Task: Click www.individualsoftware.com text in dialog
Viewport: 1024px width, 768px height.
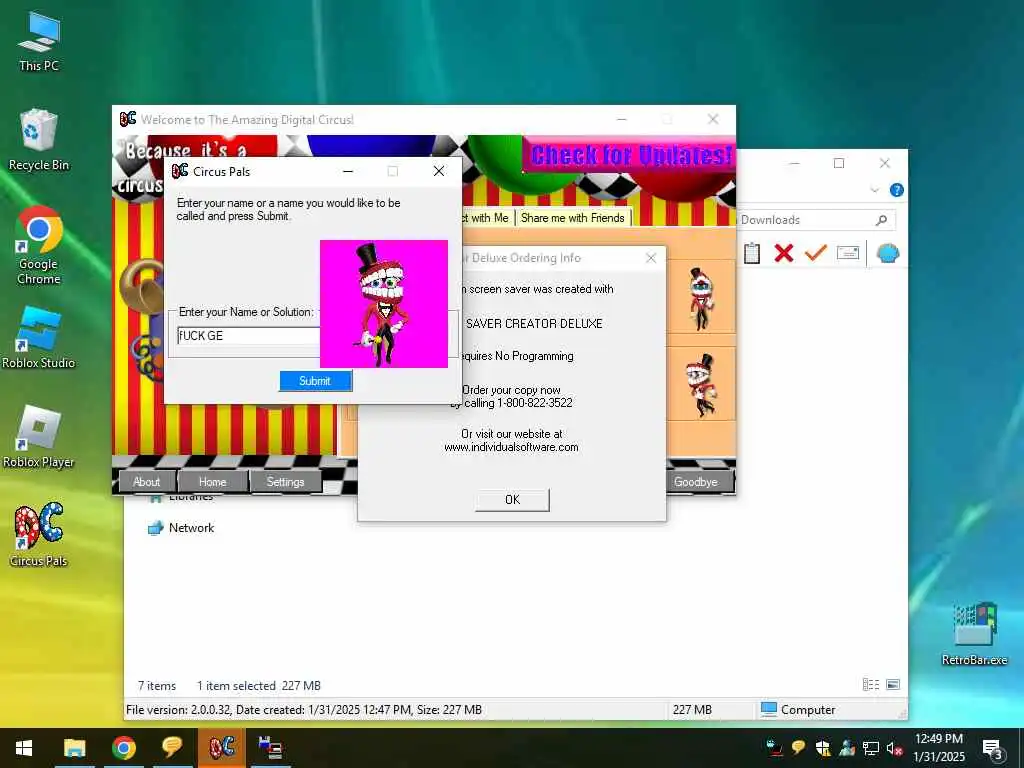Action: 511,447
